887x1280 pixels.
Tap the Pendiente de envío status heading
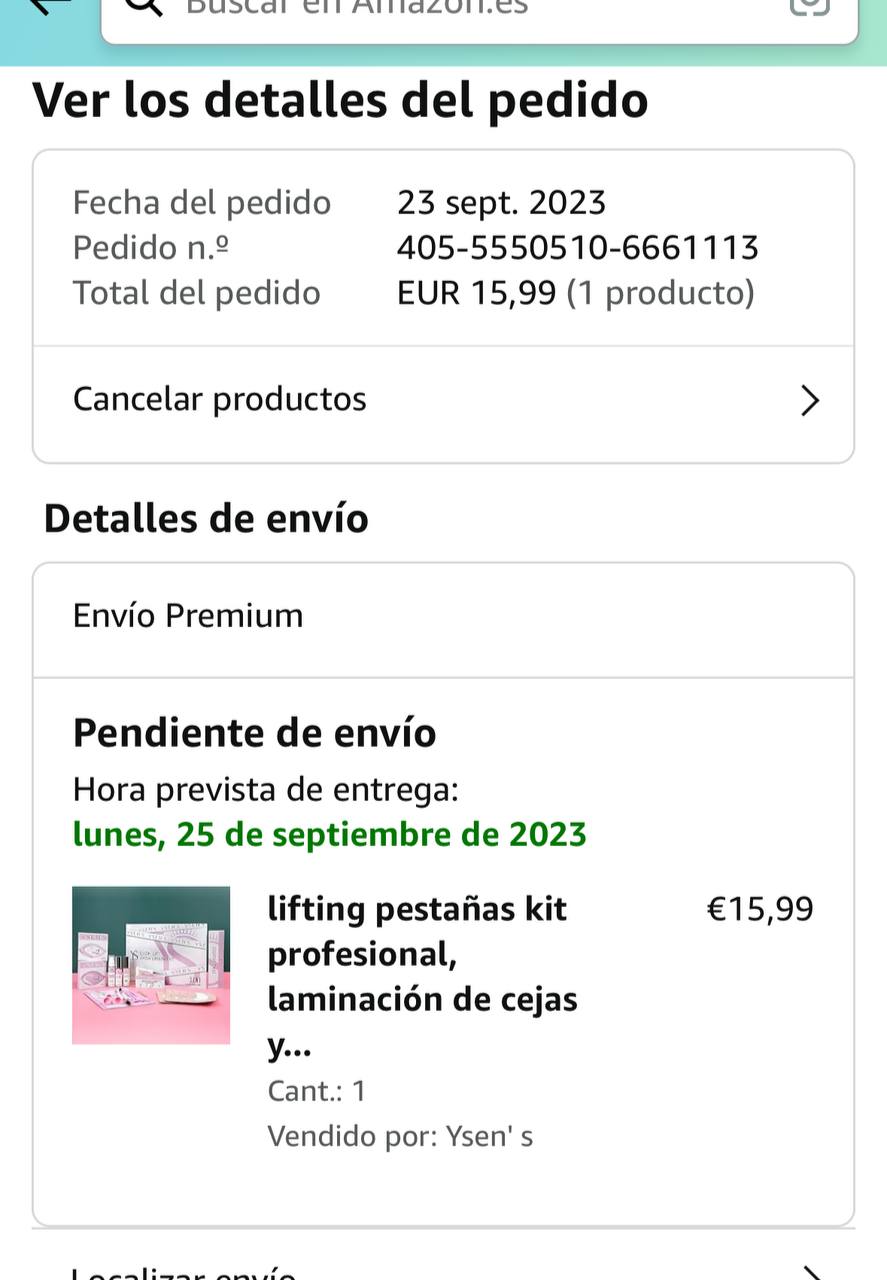coord(254,734)
